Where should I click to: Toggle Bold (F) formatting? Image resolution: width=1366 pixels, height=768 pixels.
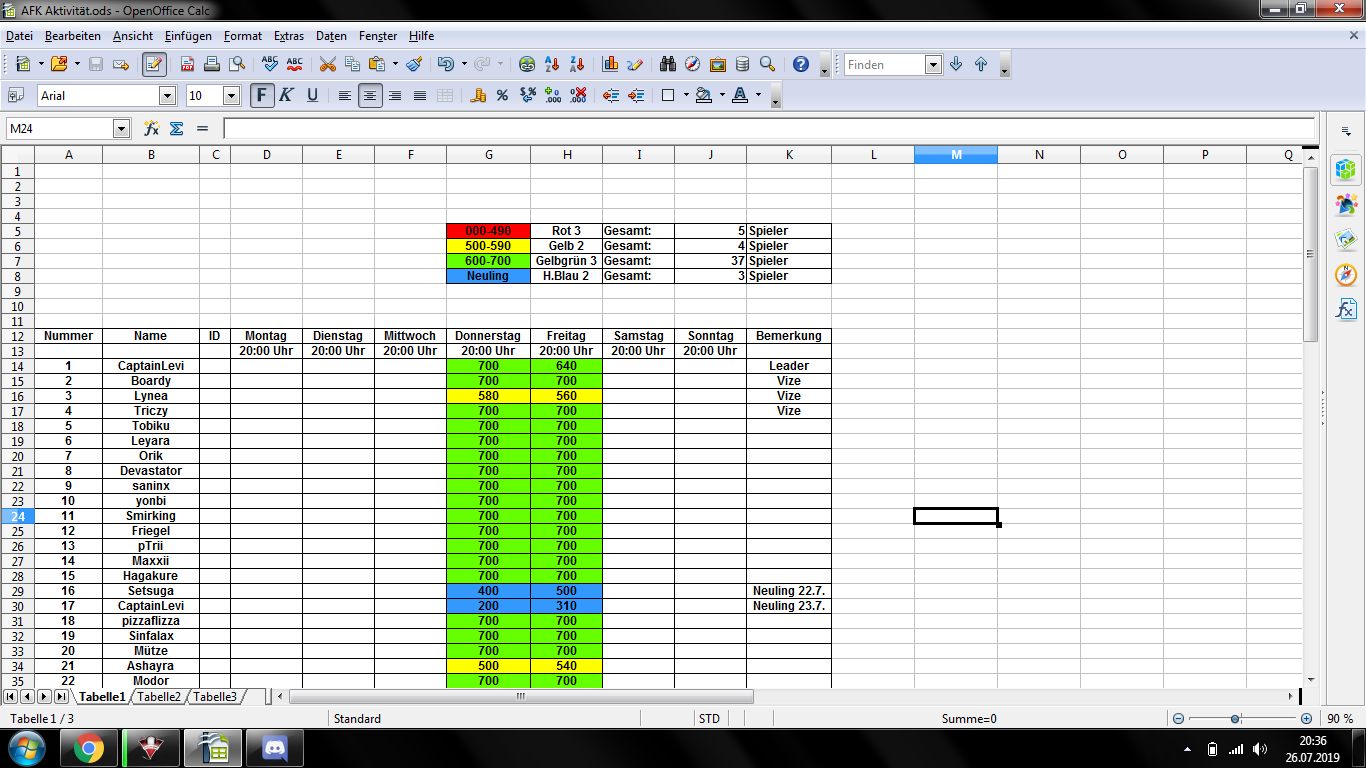(x=262, y=95)
